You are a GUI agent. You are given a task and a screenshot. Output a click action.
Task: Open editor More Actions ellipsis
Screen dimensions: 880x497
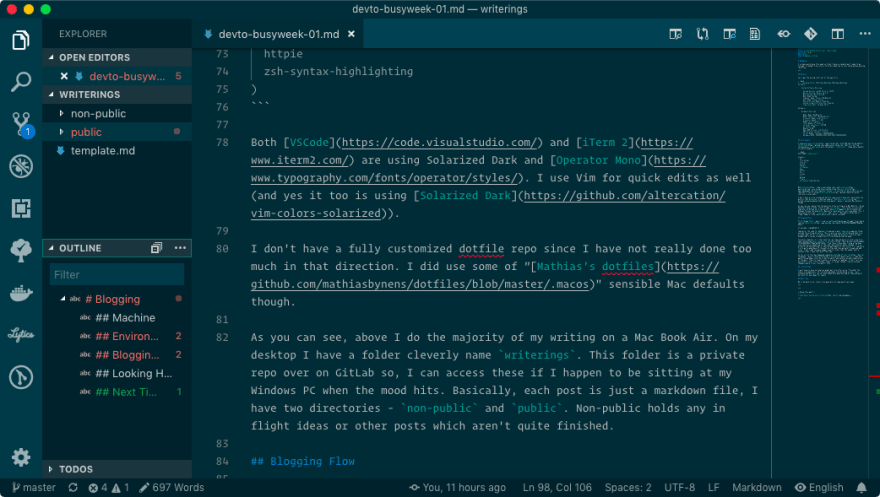(x=865, y=34)
